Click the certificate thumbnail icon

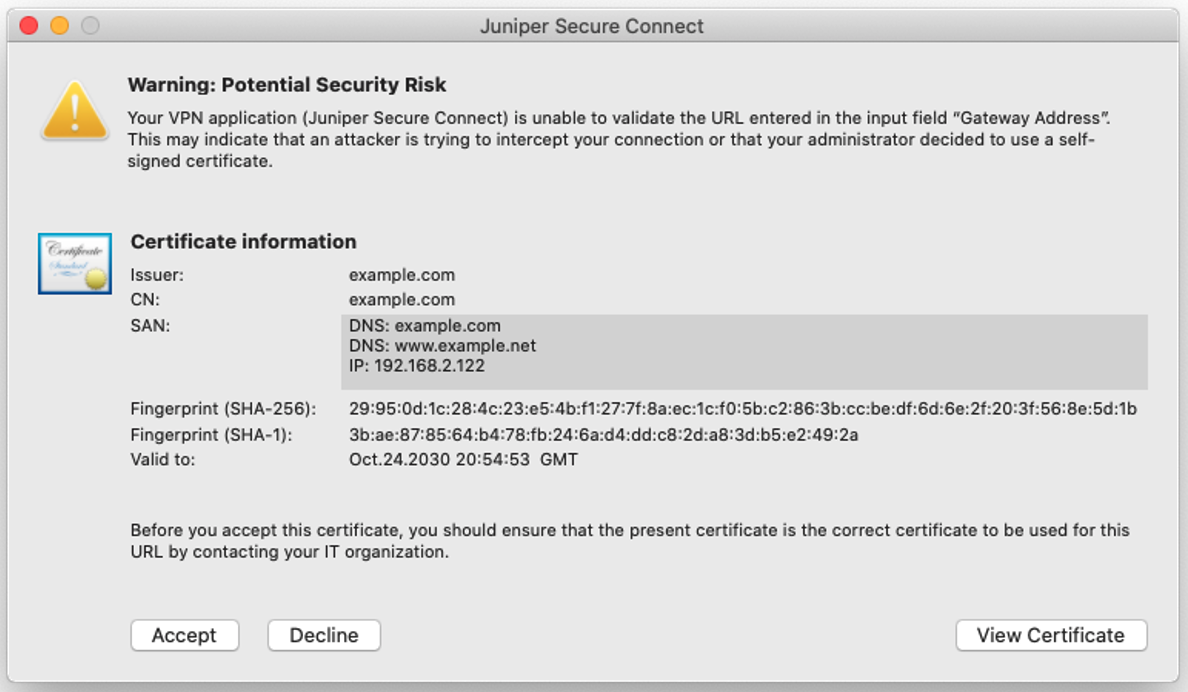click(x=74, y=264)
